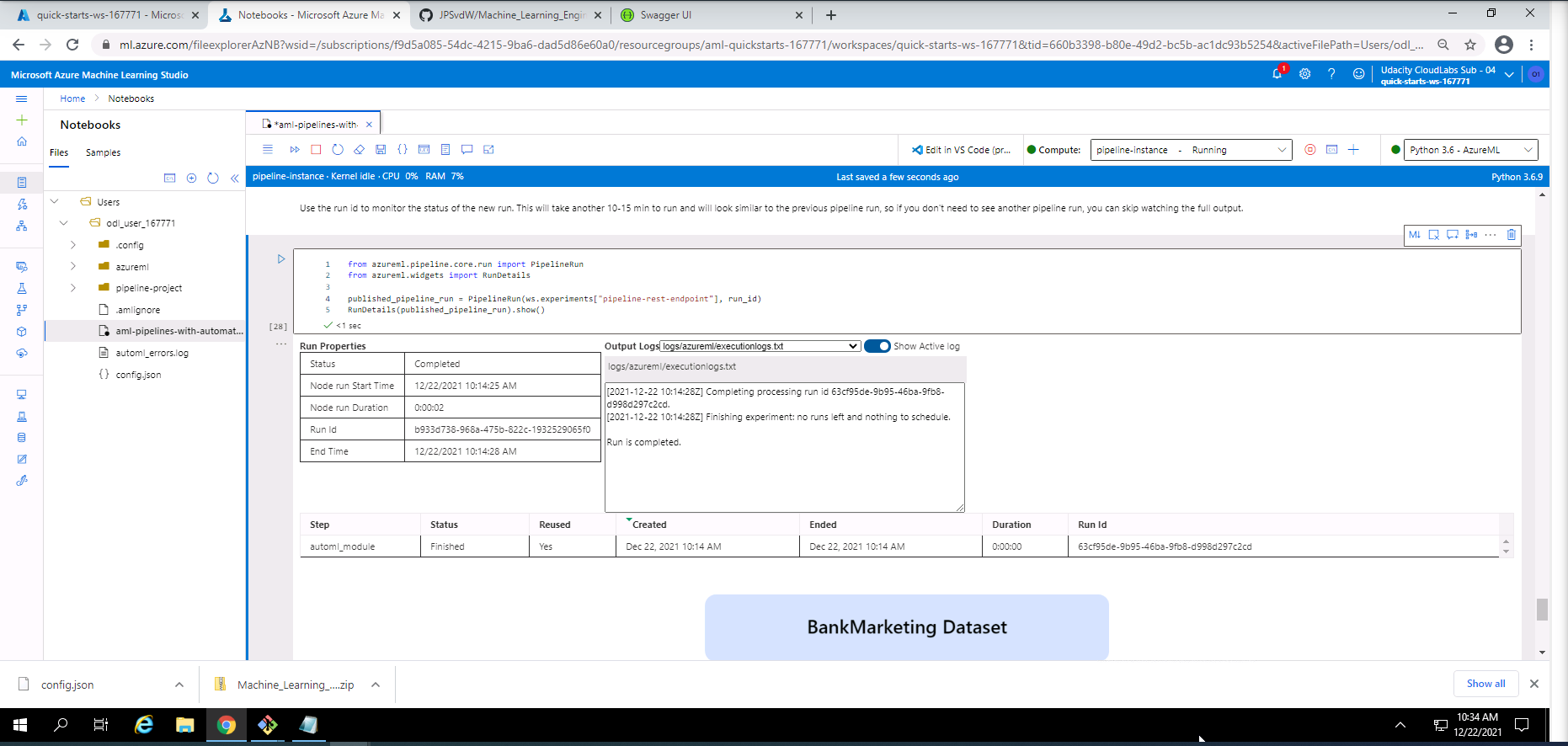Open the Notebooks icon in left sidebar
Viewport: 1568px width, 746px height.
pyautogui.click(x=22, y=182)
